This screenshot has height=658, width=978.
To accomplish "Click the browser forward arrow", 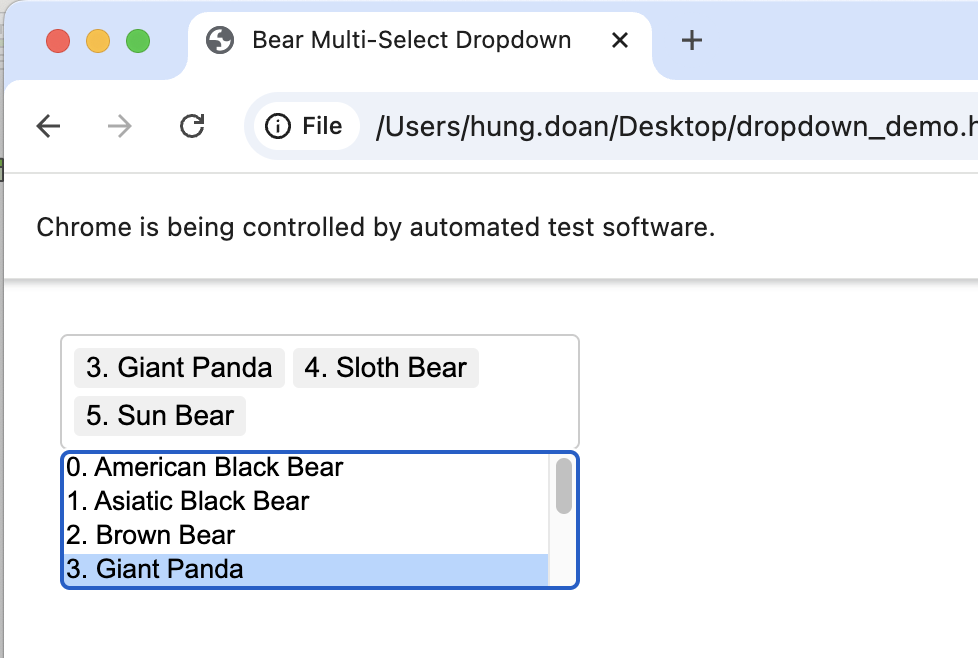I will pyautogui.click(x=119, y=126).
